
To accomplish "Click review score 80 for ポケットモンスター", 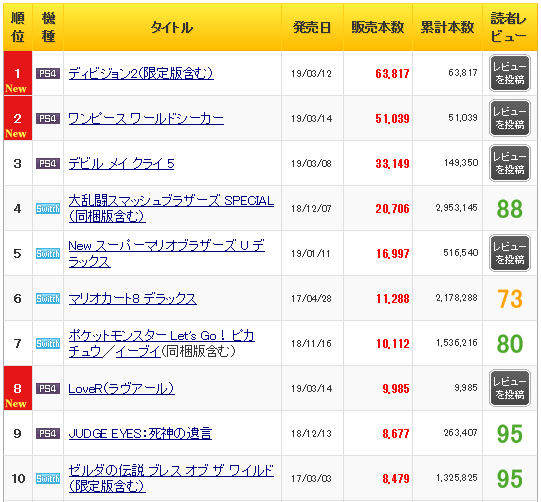I will [x=510, y=344].
